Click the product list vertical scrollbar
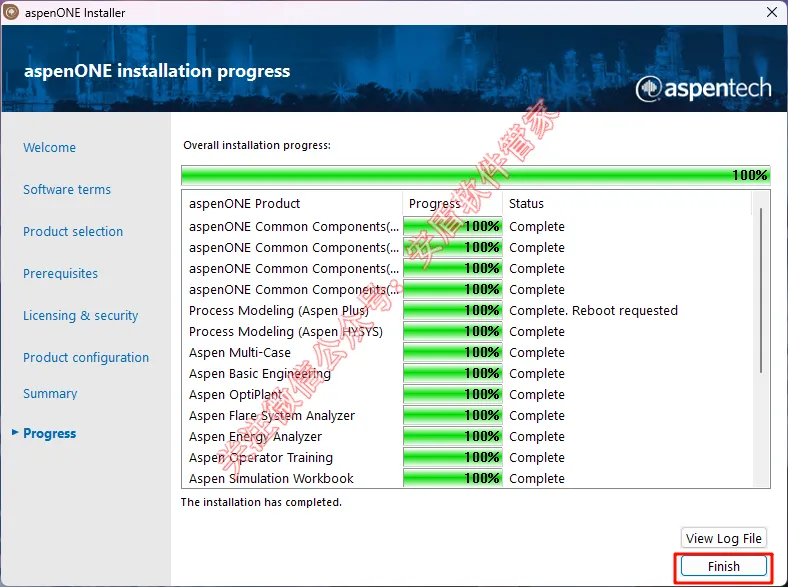 [761, 290]
